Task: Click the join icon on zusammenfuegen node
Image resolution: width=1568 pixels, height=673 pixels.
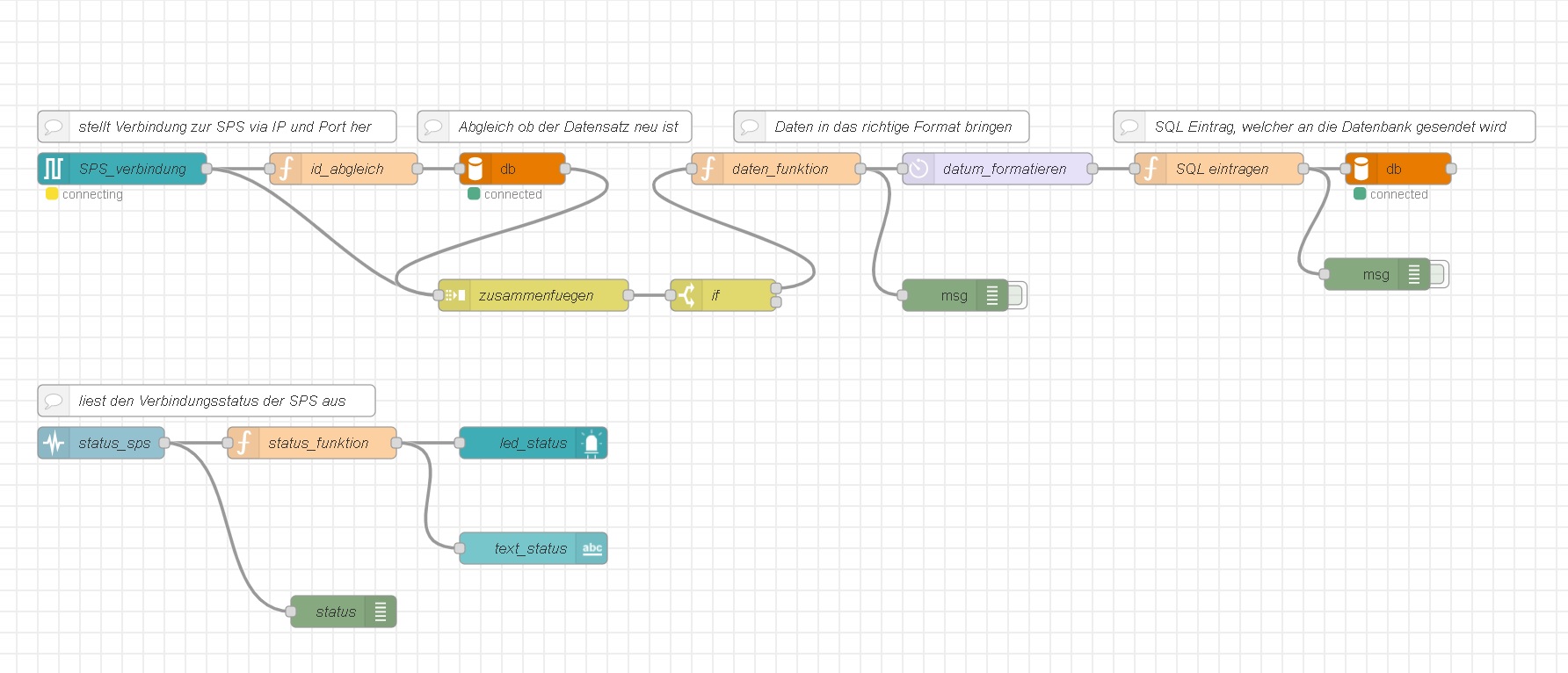Action: (454, 295)
